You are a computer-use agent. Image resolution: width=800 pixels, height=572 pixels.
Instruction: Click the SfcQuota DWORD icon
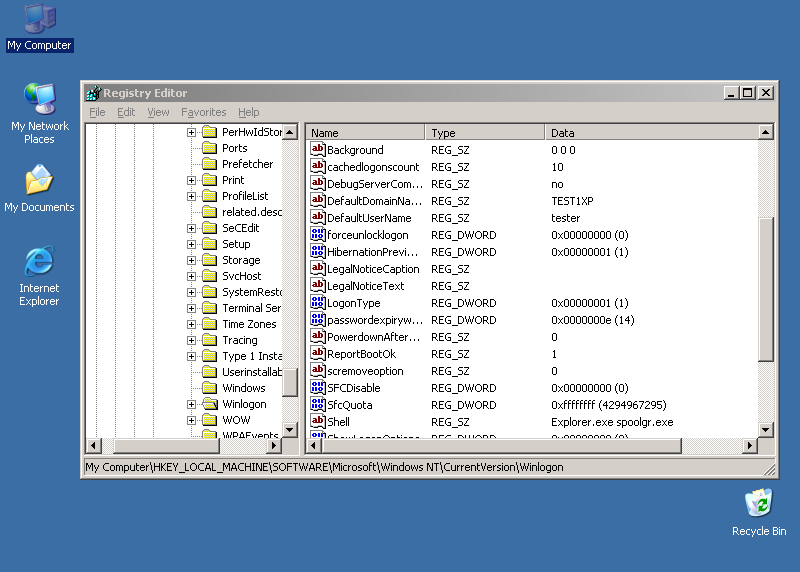317,405
